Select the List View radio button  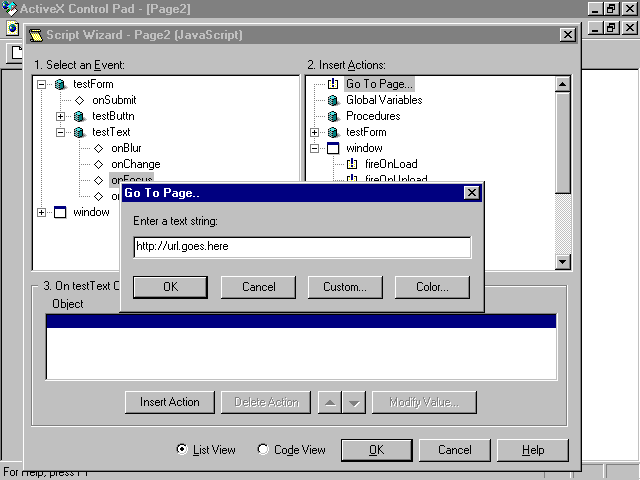pos(181,450)
